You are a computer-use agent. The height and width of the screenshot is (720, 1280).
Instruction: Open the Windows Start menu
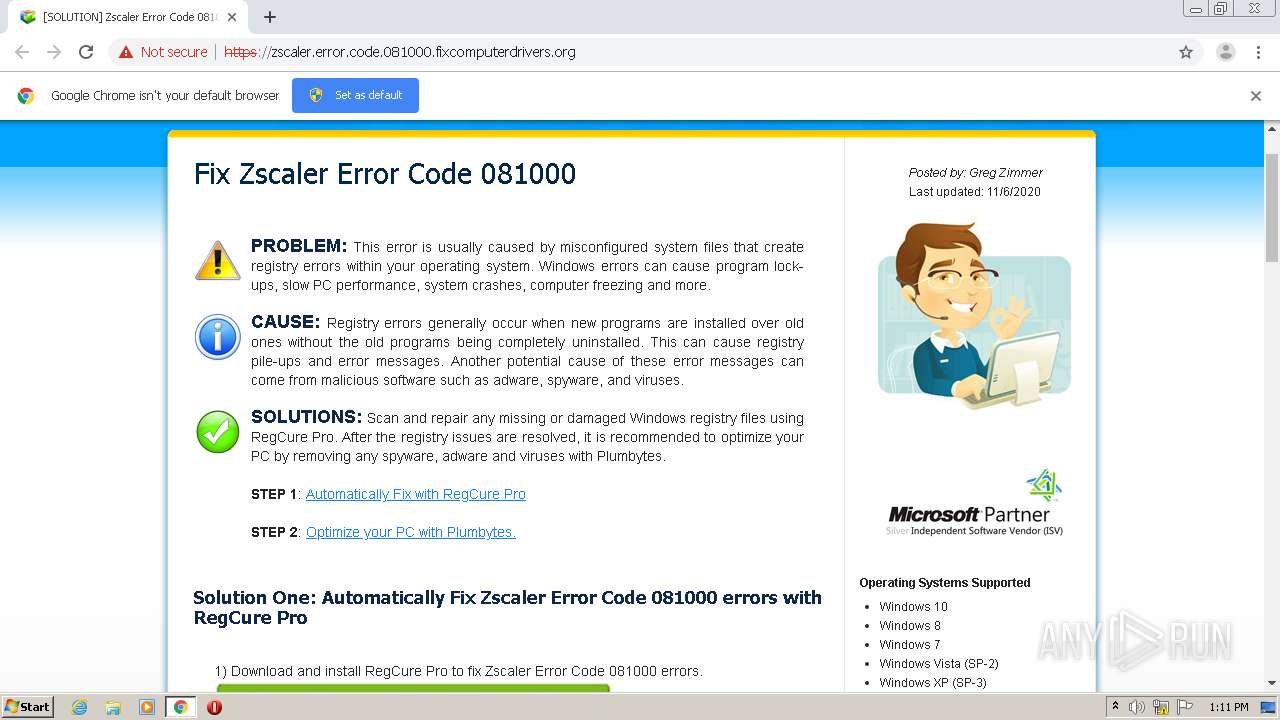[28, 707]
